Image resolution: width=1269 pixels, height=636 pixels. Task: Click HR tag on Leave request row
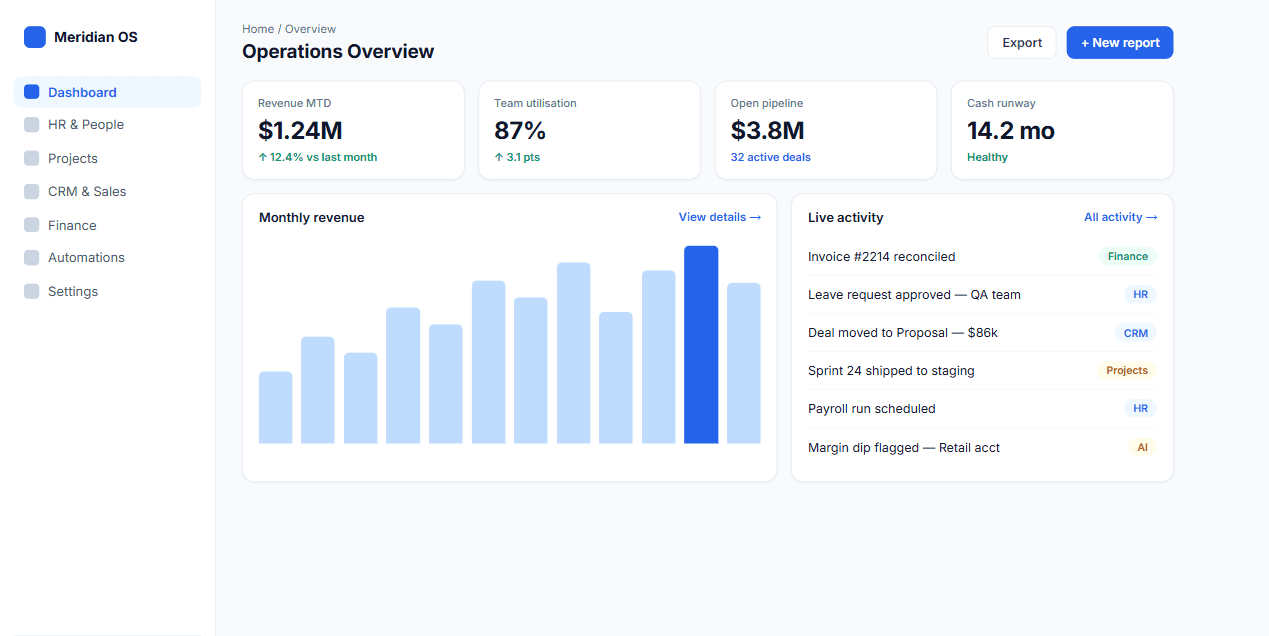[x=1140, y=295]
